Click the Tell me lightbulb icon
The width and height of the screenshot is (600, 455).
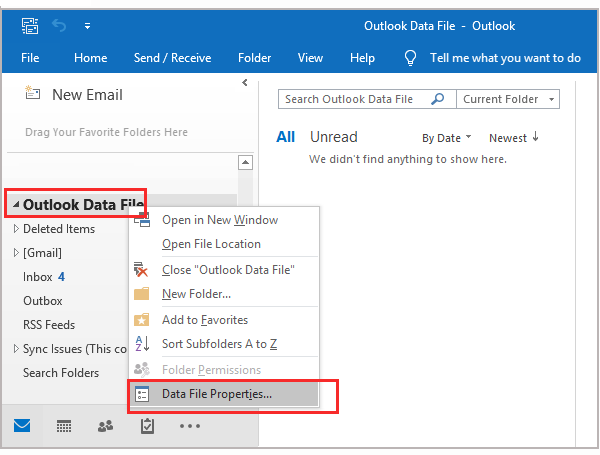(x=410, y=58)
